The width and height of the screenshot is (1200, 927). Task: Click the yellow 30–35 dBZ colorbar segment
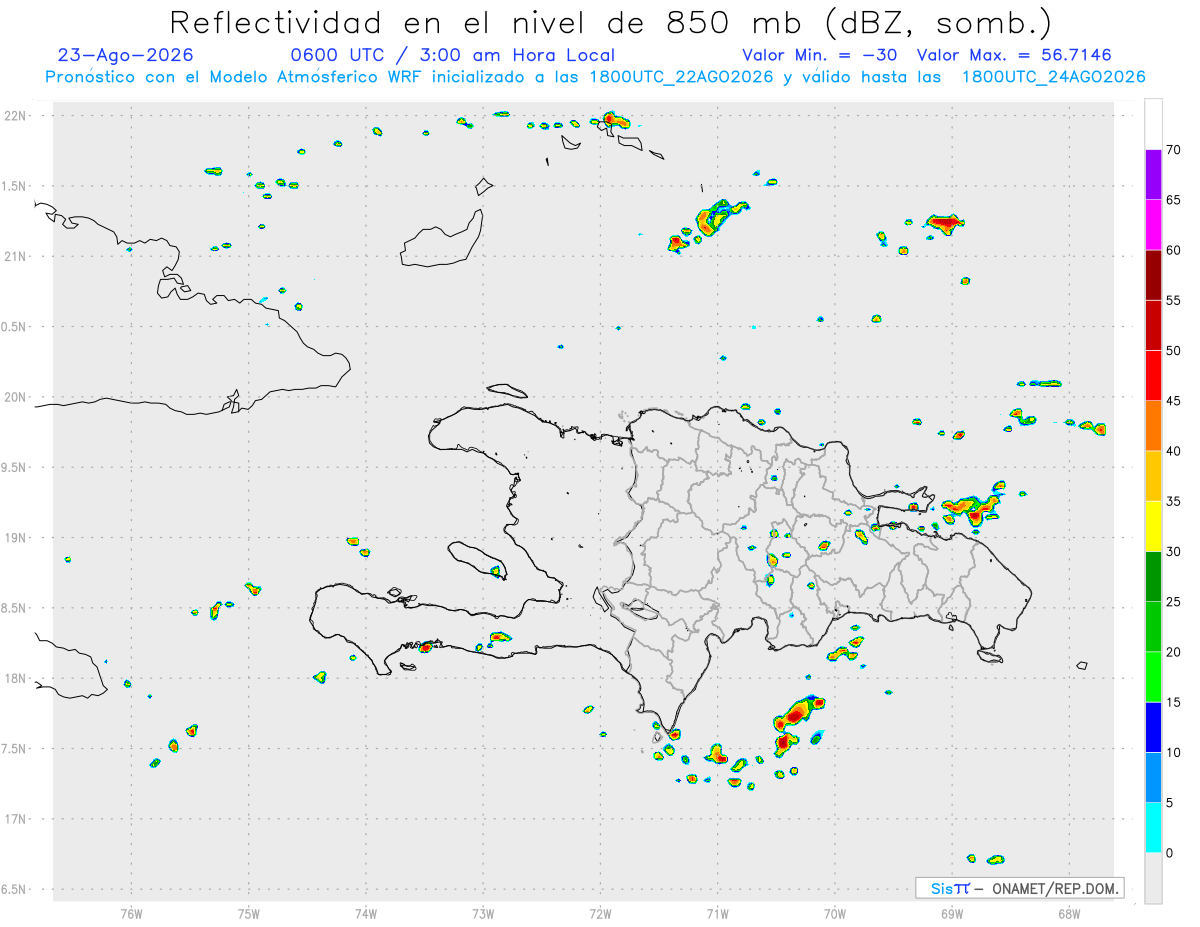(1153, 526)
